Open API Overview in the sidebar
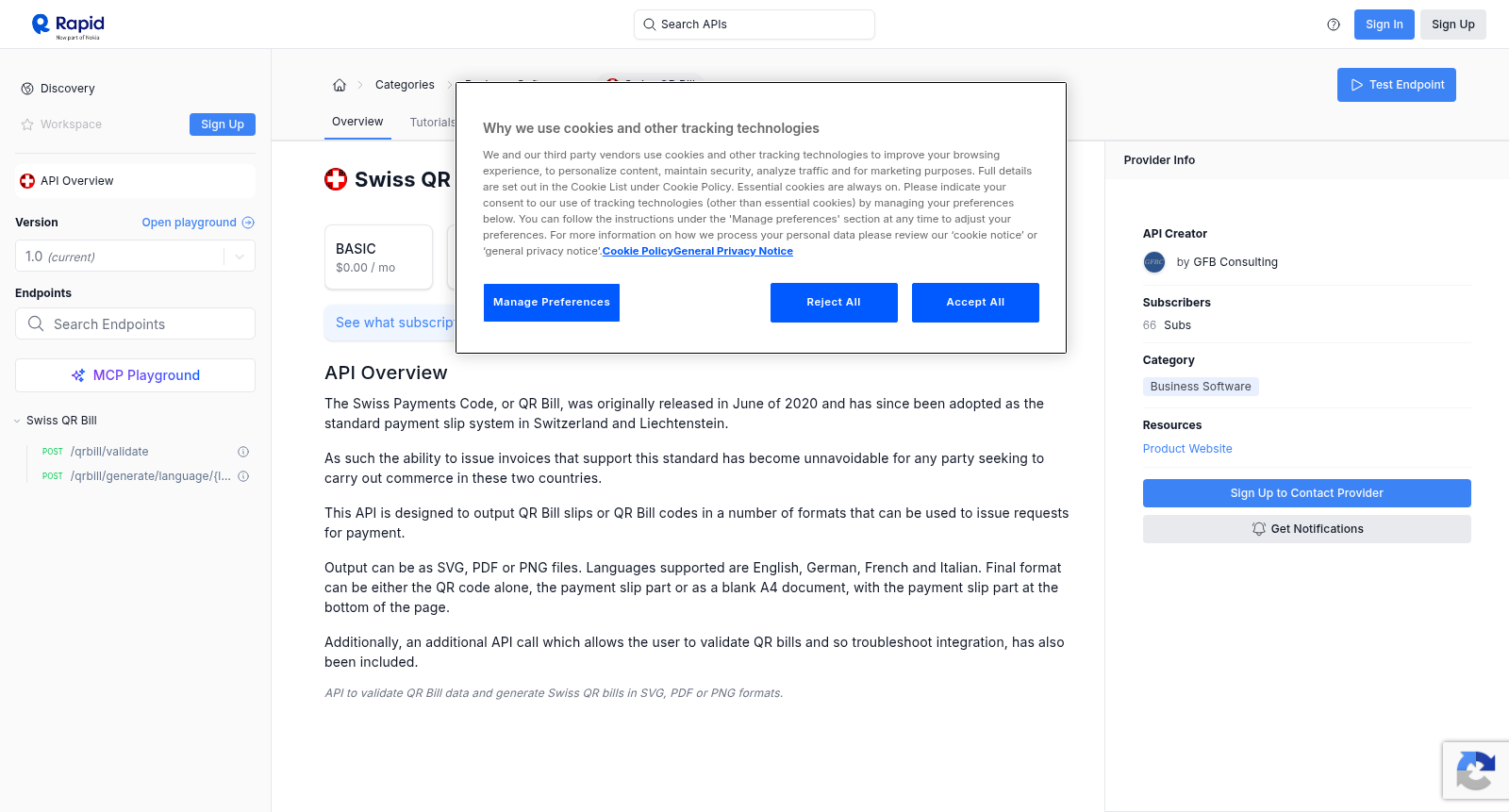This screenshot has width=1509, height=812. coord(135,181)
